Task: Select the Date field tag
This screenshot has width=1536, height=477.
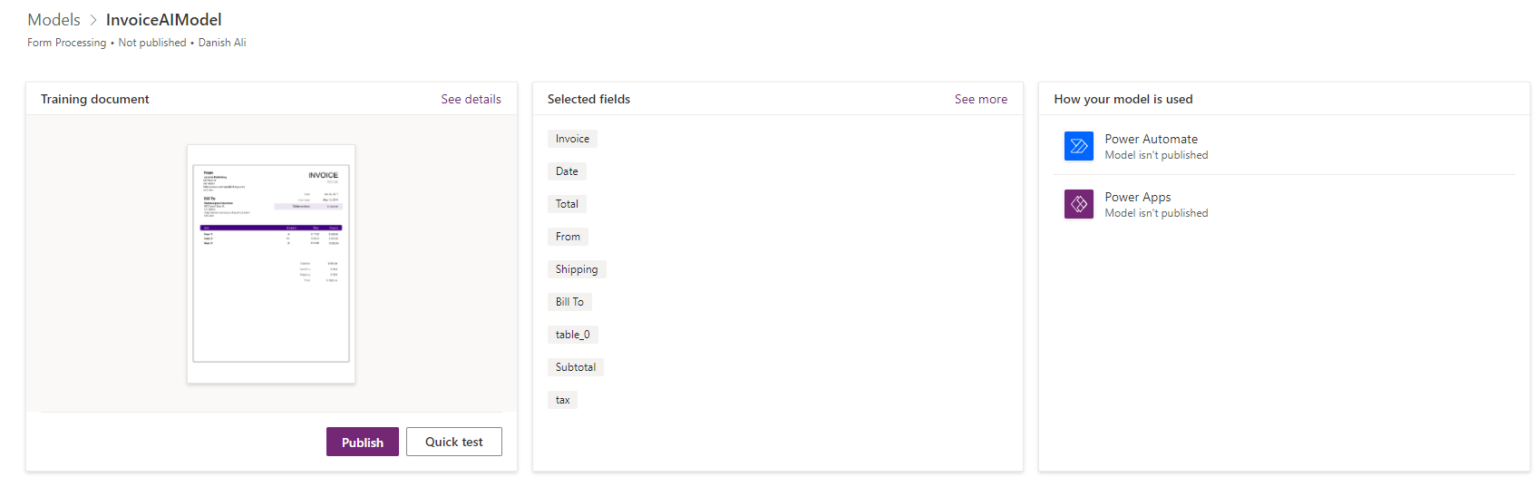Action: tap(567, 171)
